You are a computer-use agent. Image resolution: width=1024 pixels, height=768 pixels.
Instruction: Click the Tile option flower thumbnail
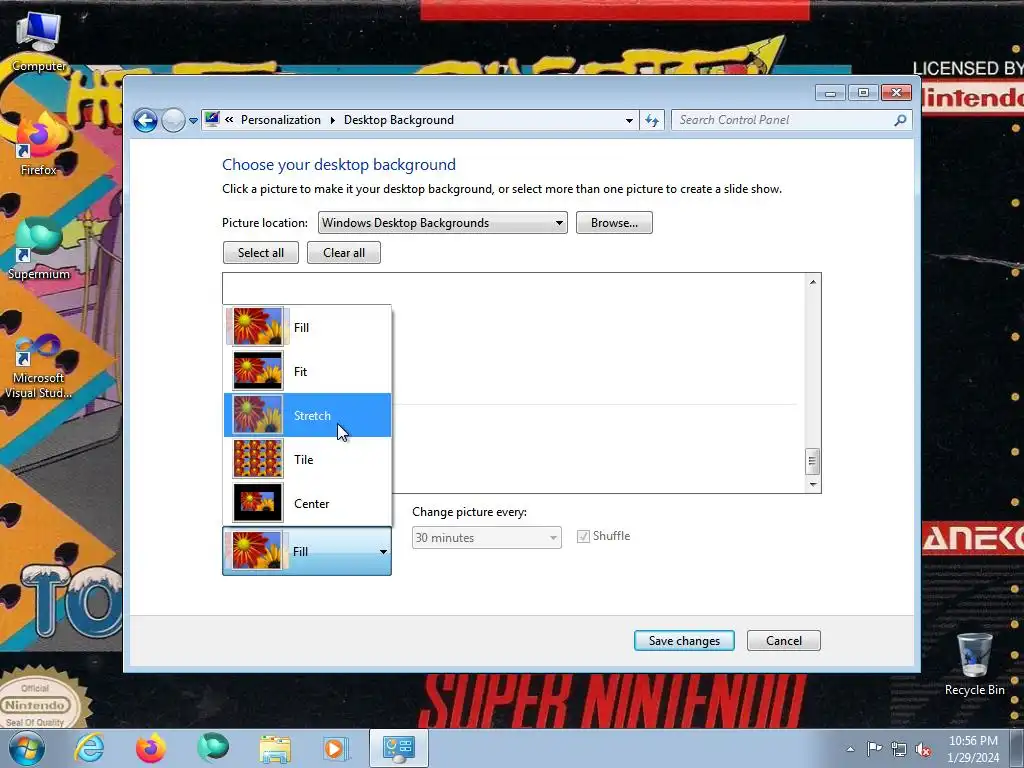pyautogui.click(x=258, y=458)
